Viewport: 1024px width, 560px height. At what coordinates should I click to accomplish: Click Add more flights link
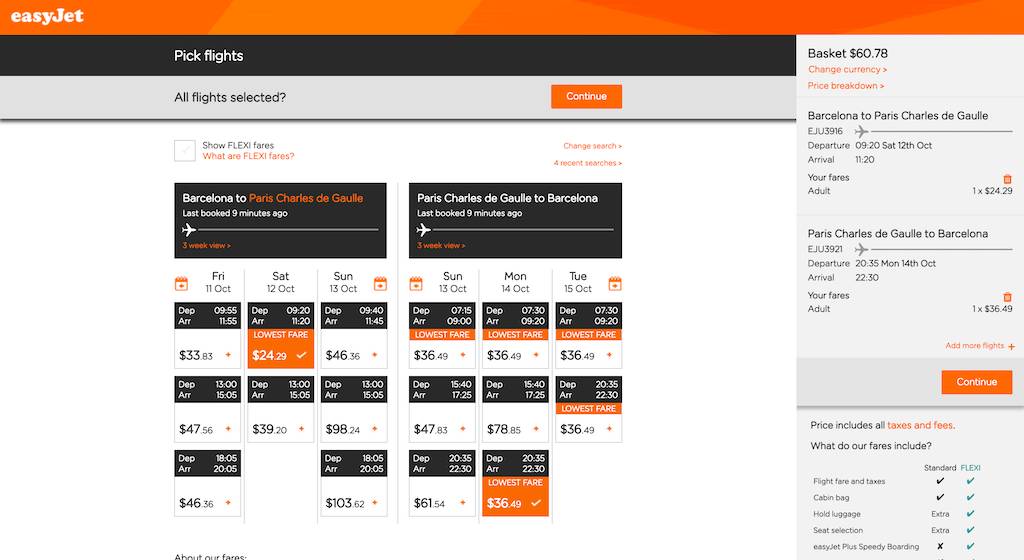(x=974, y=346)
